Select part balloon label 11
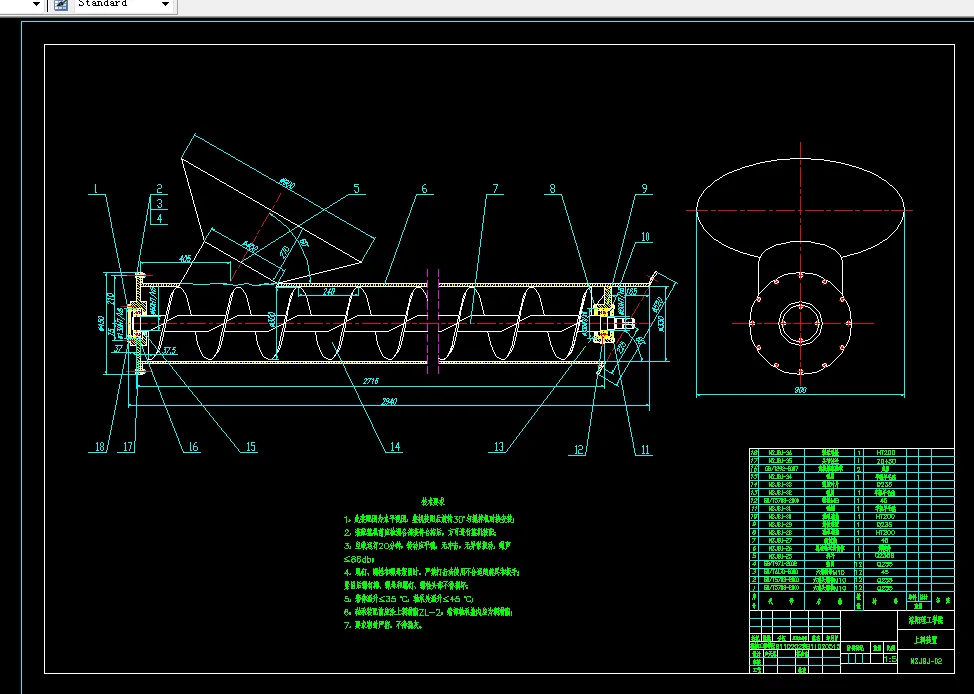Screen dimensions: 974x694 [645, 450]
